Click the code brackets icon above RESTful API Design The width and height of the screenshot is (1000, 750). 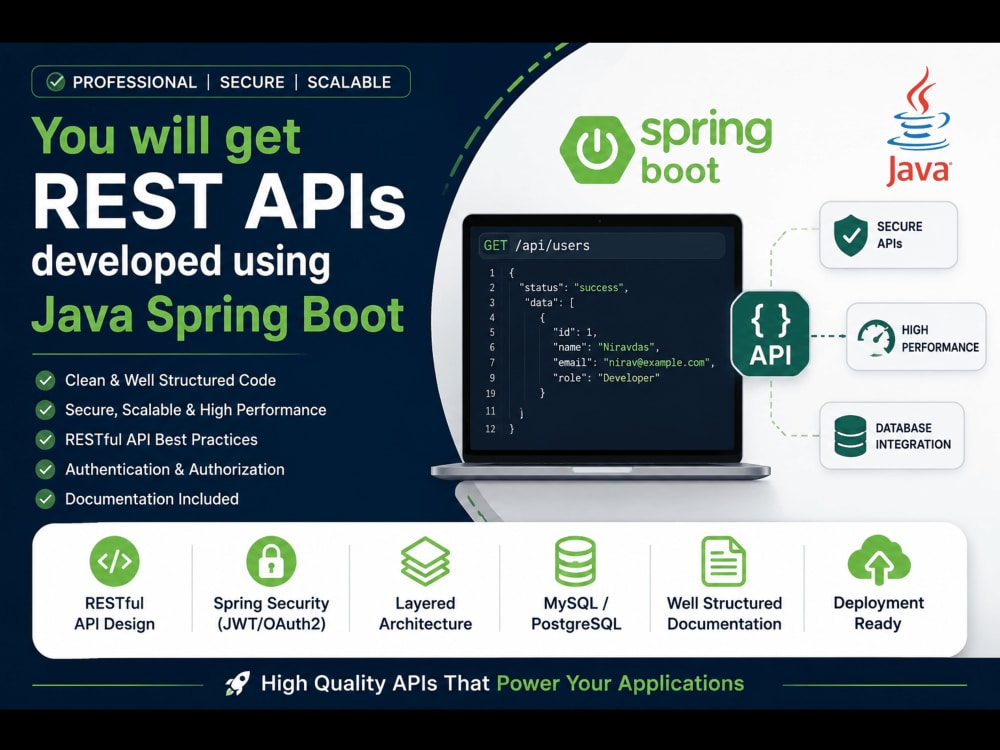click(114, 561)
